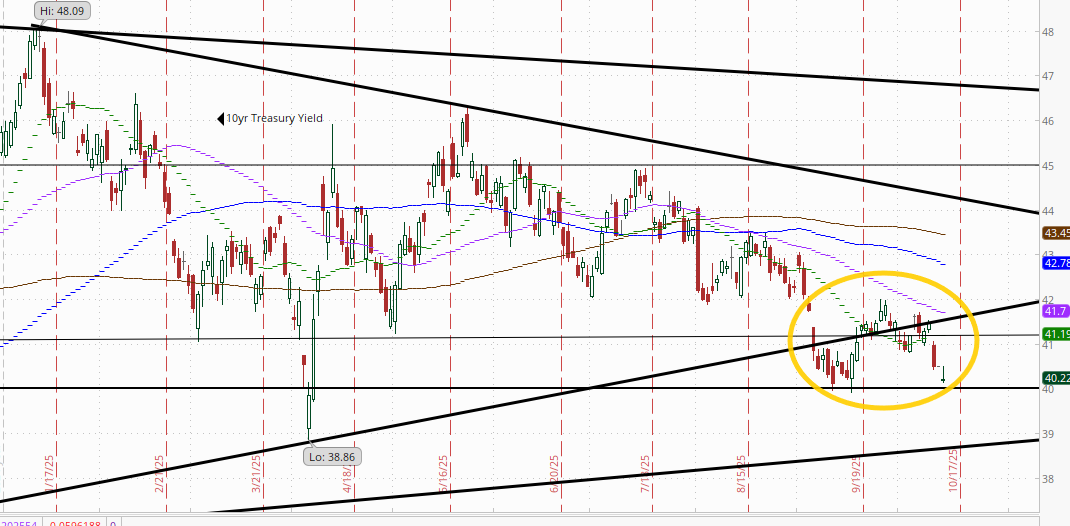
Task: Select the 3/21/25 date marker
Action: [256, 475]
